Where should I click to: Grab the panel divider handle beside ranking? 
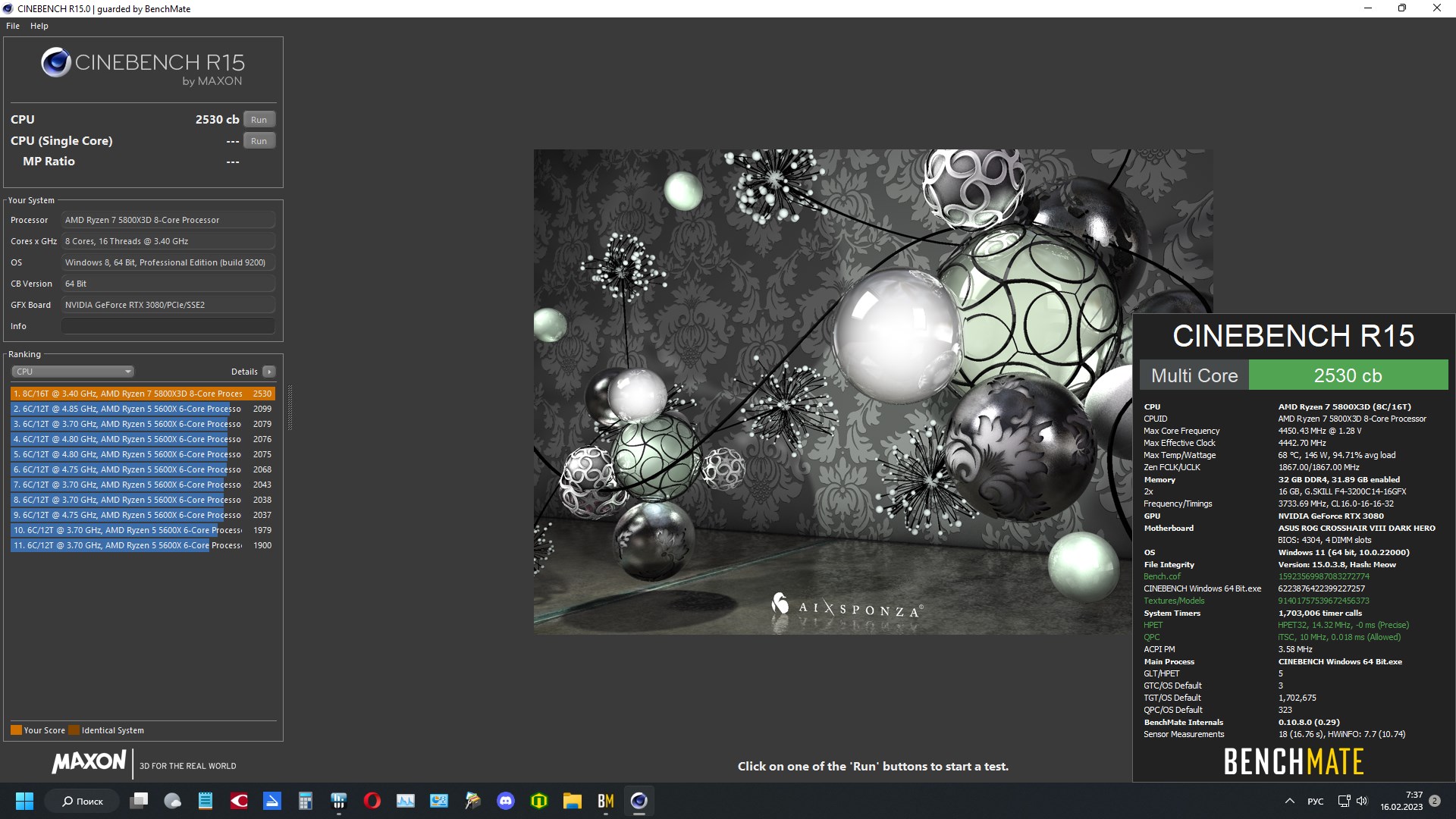tap(290, 408)
